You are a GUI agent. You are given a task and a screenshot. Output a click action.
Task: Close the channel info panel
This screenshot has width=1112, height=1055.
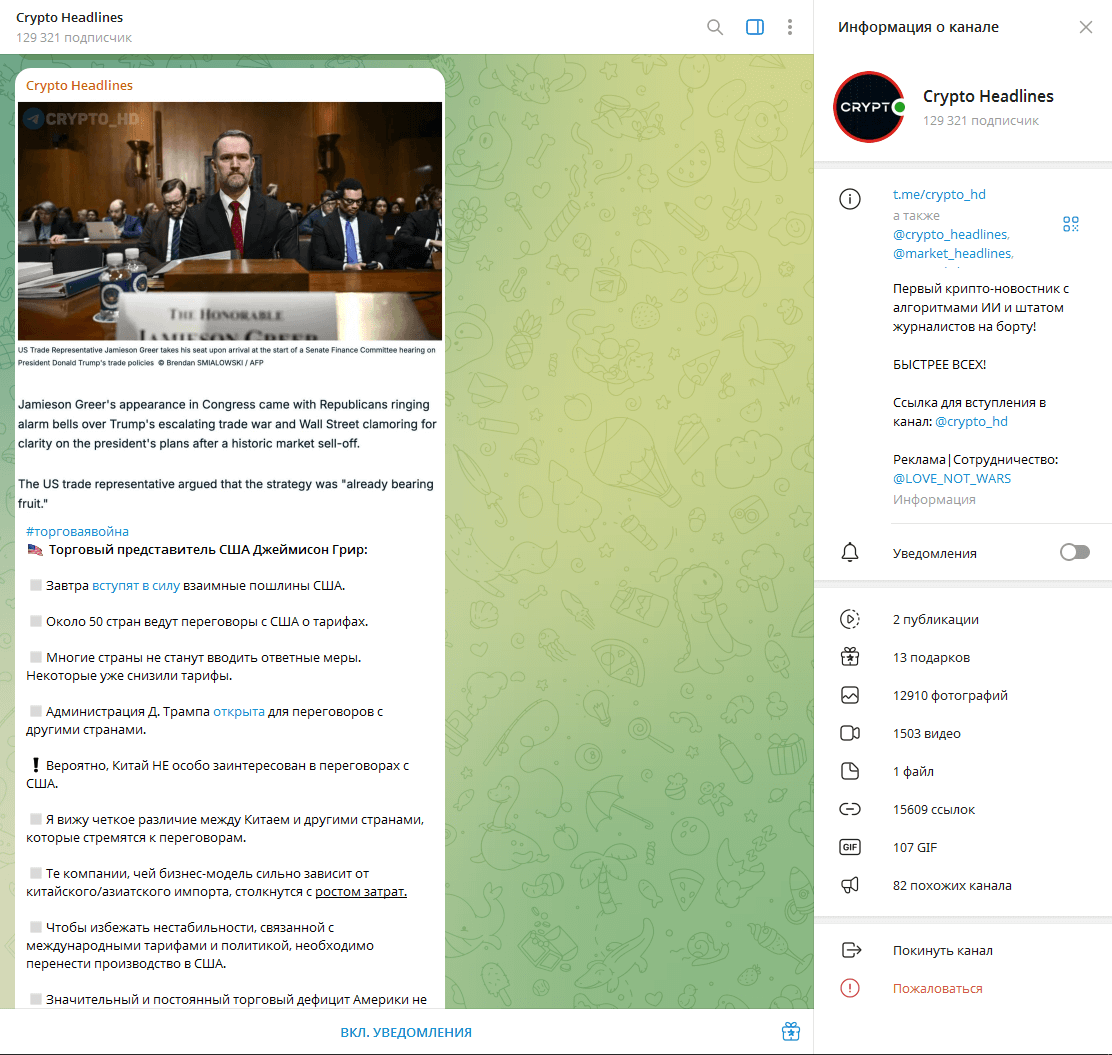click(x=1086, y=27)
